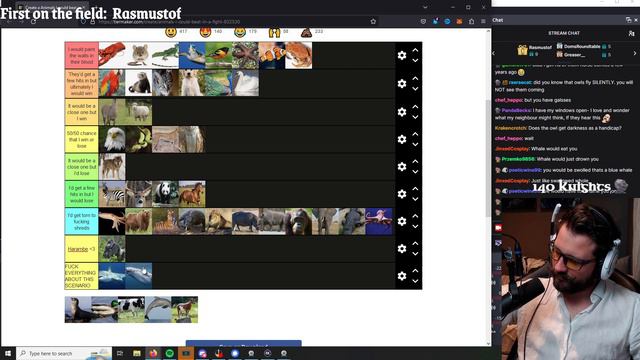Image resolution: width=640 pixels, height=360 pixels.
Task: Pick the swan image in second tier
Action: (x=245, y=83)
